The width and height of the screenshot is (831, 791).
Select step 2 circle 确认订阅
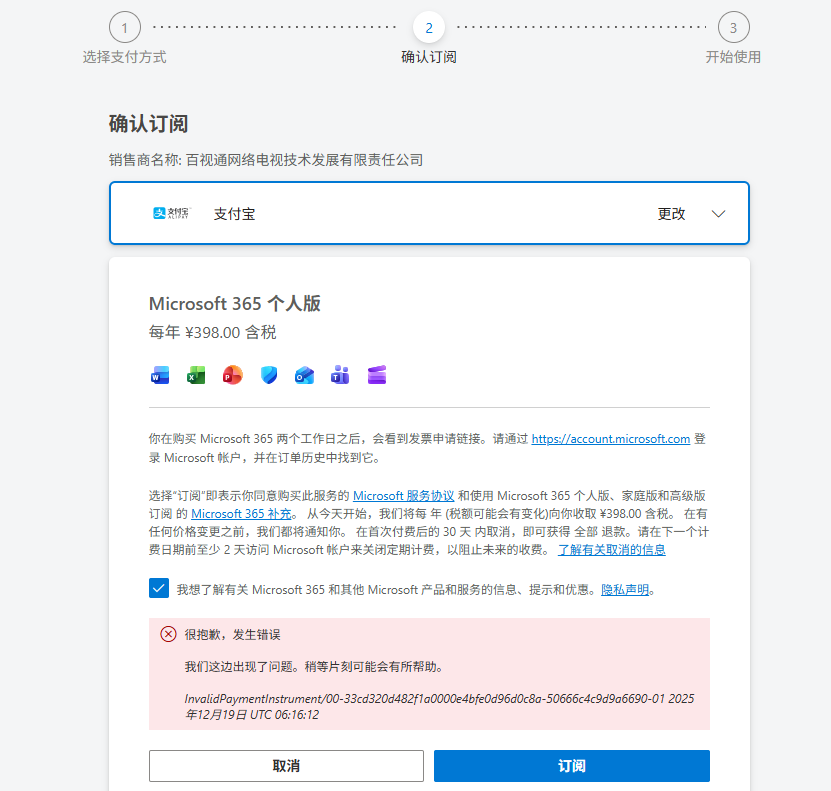[429, 28]
